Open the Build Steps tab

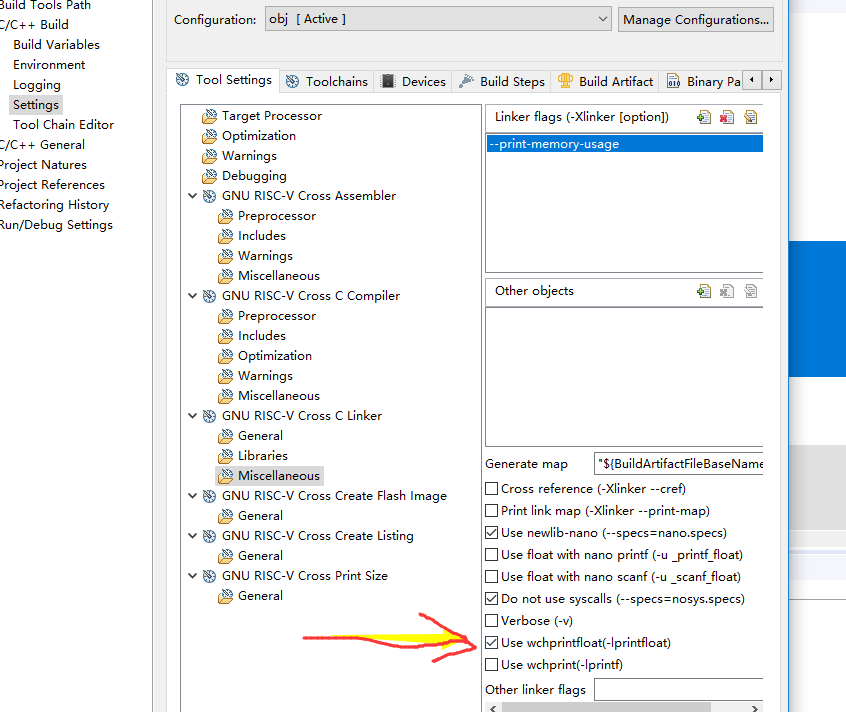502,81
